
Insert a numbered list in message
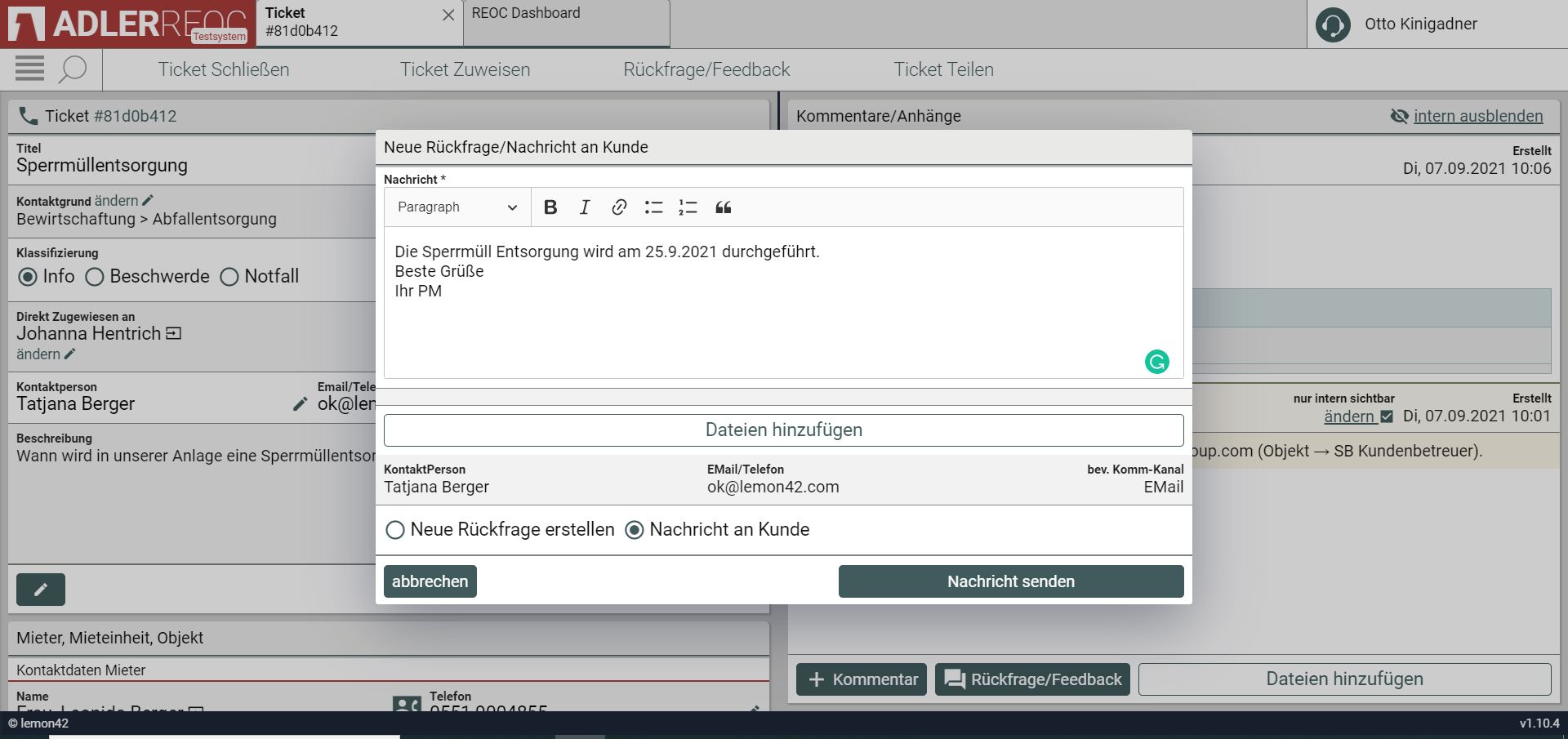coord(688,207)
